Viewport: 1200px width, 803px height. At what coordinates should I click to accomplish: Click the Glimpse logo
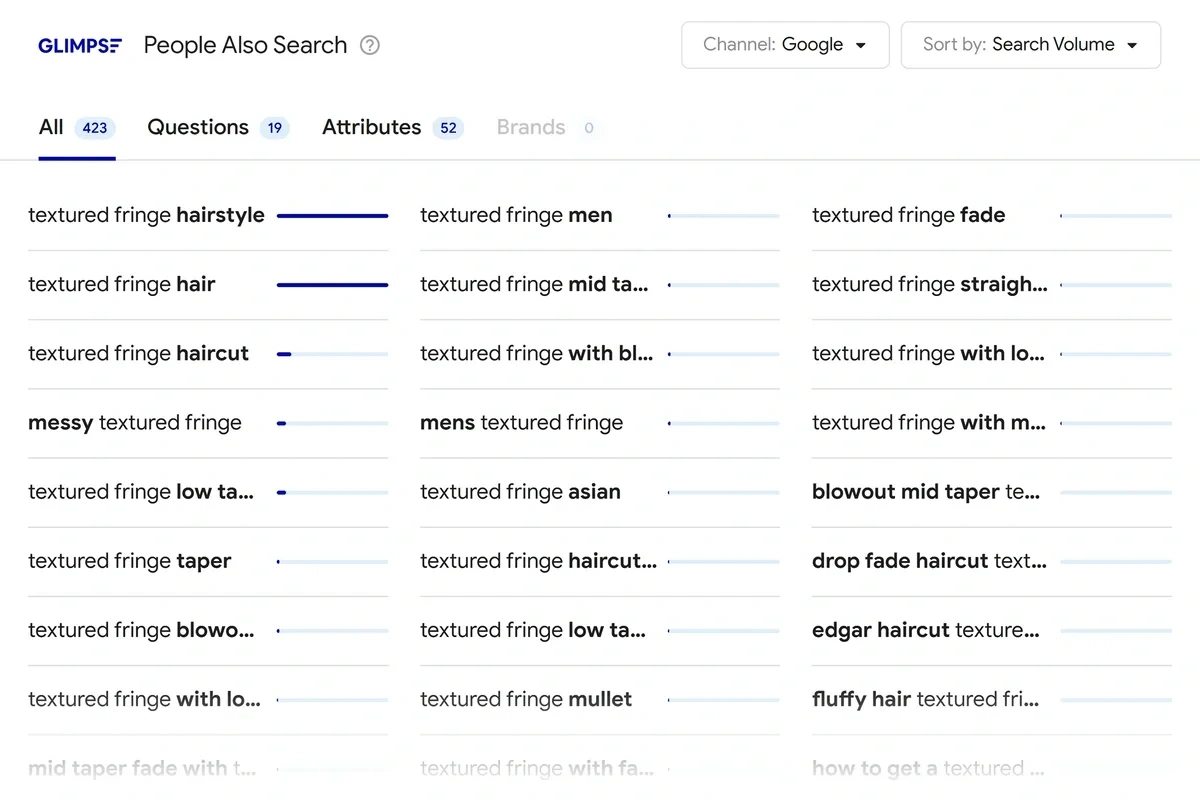(x=80, y=45)
